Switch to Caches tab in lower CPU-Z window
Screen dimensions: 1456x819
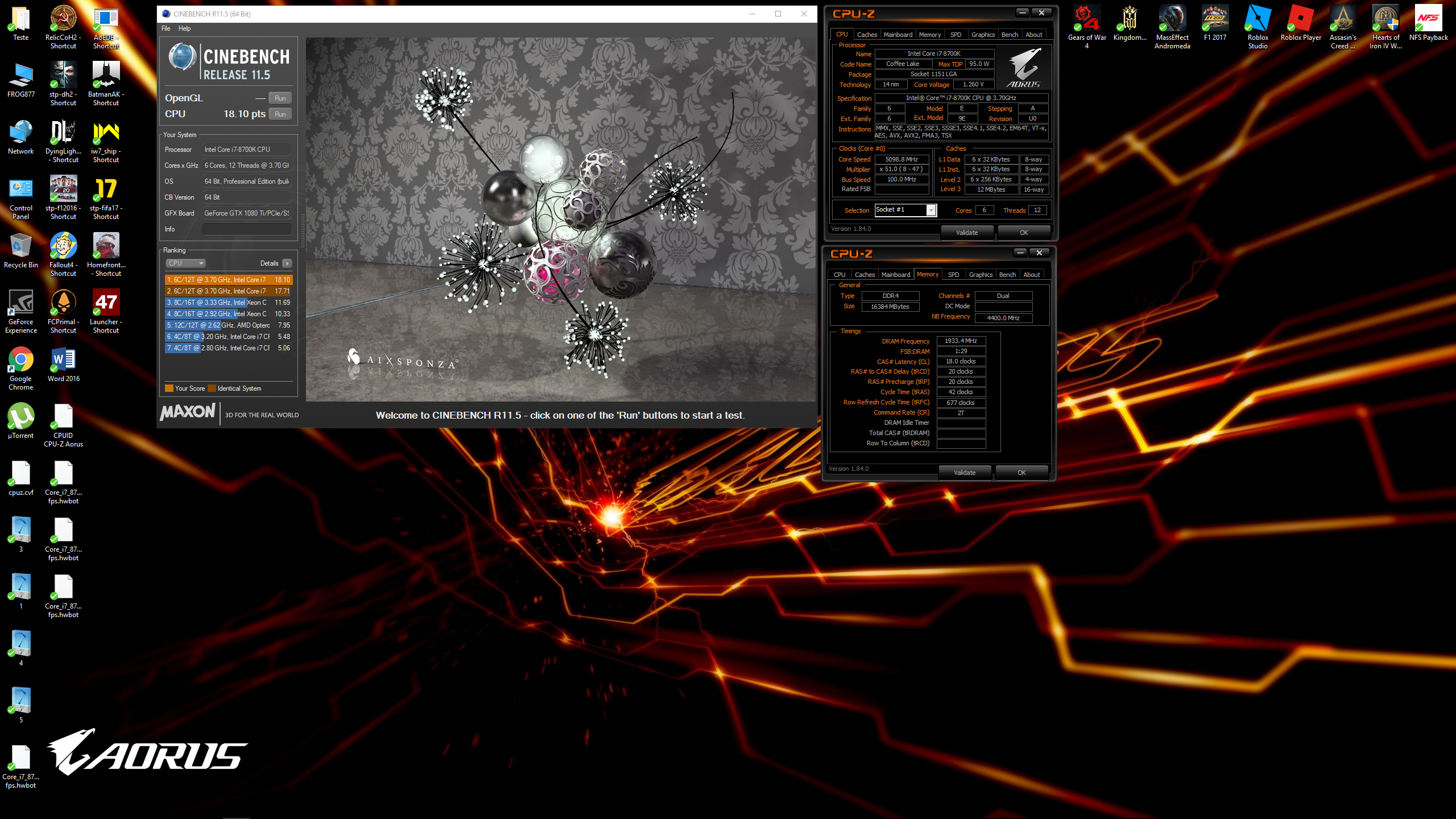coord(864,275)
